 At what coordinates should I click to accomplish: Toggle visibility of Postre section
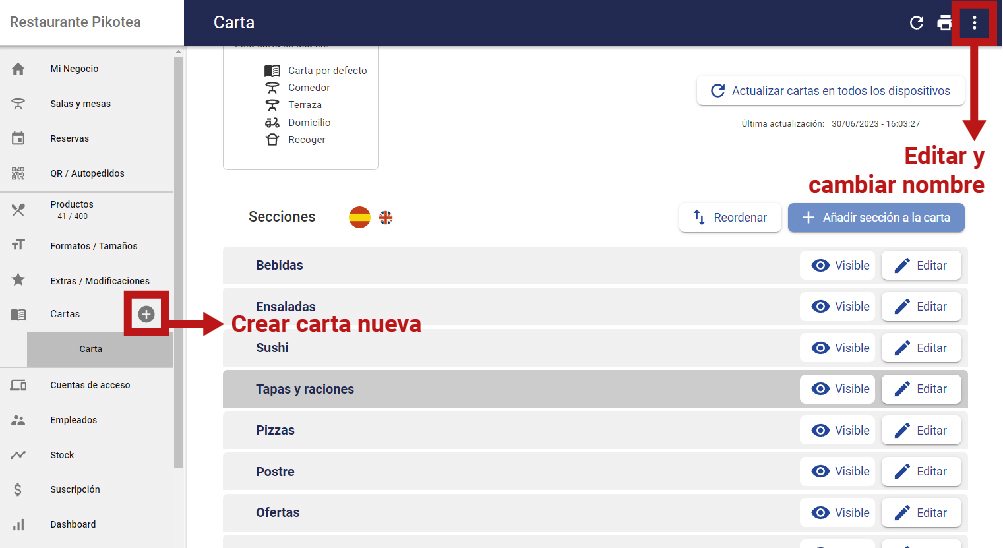point(837,471)
